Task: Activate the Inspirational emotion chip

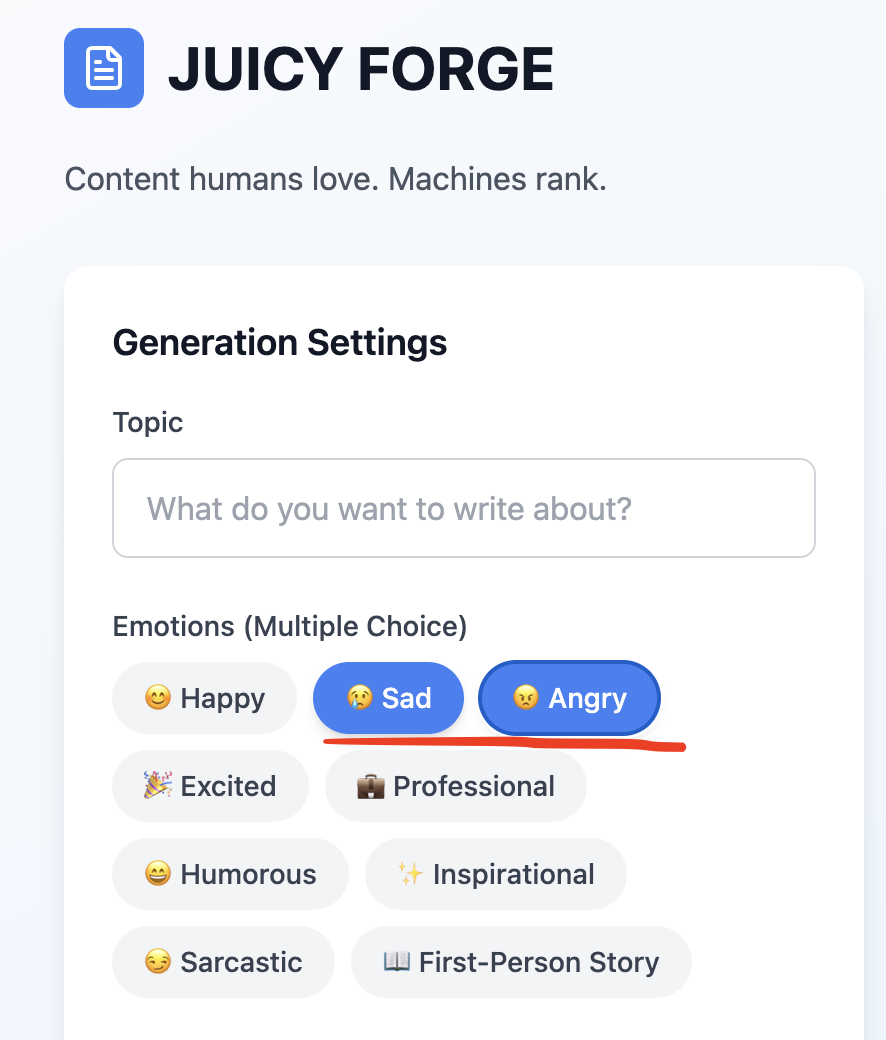Action: 495,874
